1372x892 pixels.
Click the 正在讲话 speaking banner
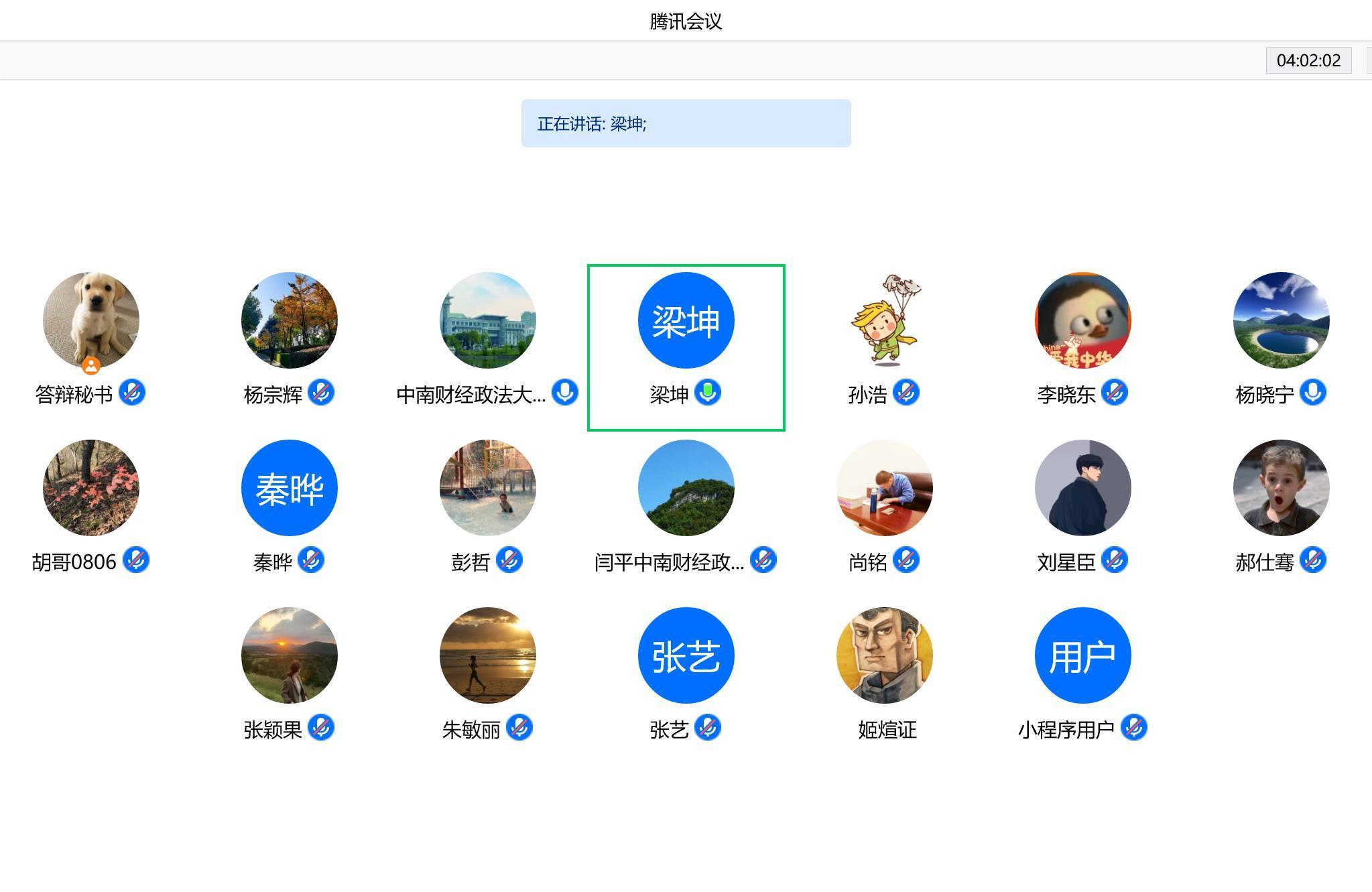[686, 123]
